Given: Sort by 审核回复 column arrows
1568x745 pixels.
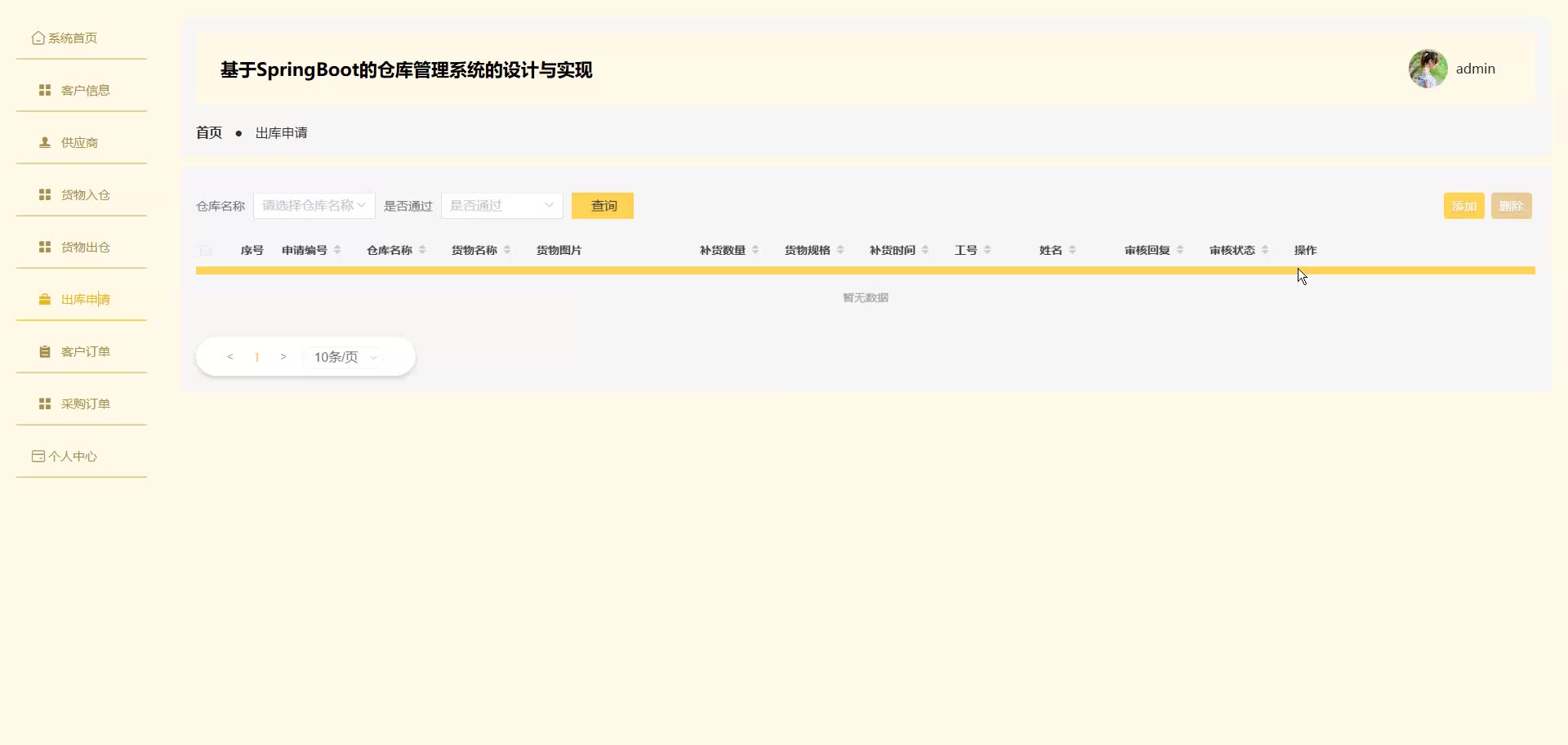Looking at the screenshot, I should [1180, 250].
